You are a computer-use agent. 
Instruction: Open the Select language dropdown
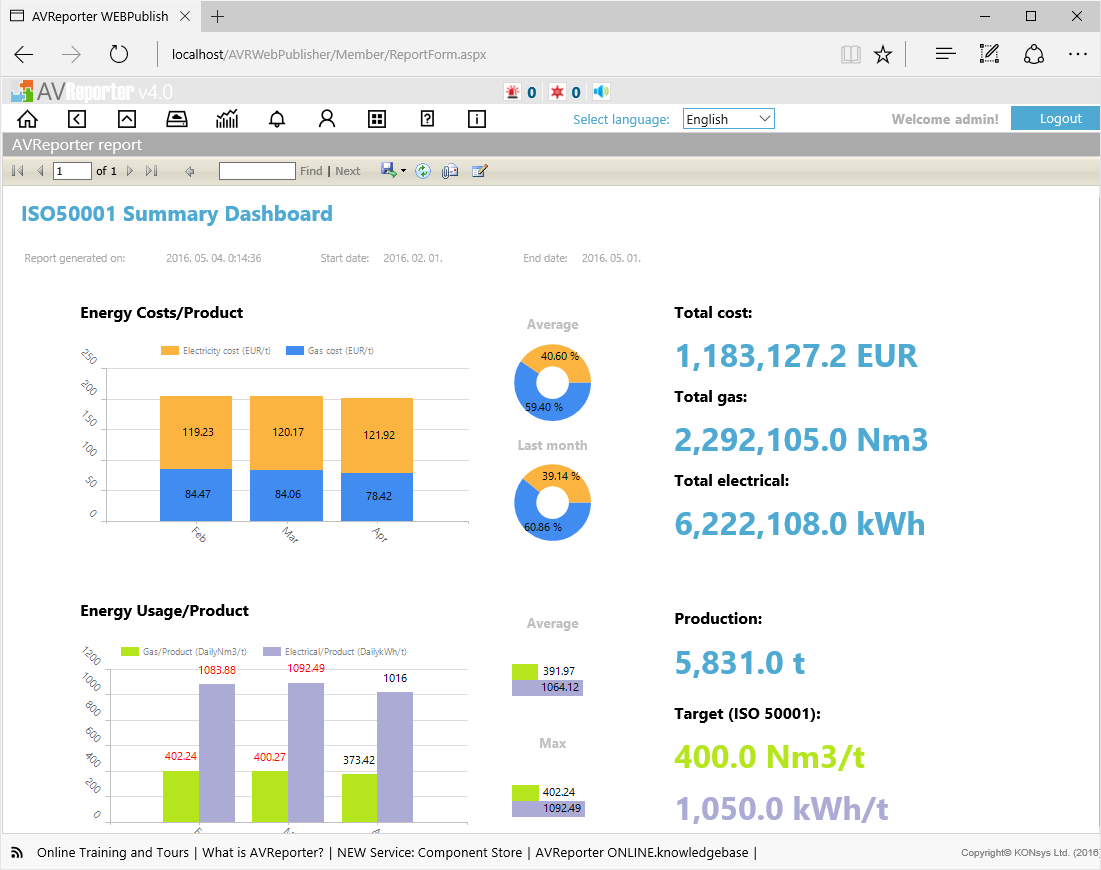click(729, 119)
